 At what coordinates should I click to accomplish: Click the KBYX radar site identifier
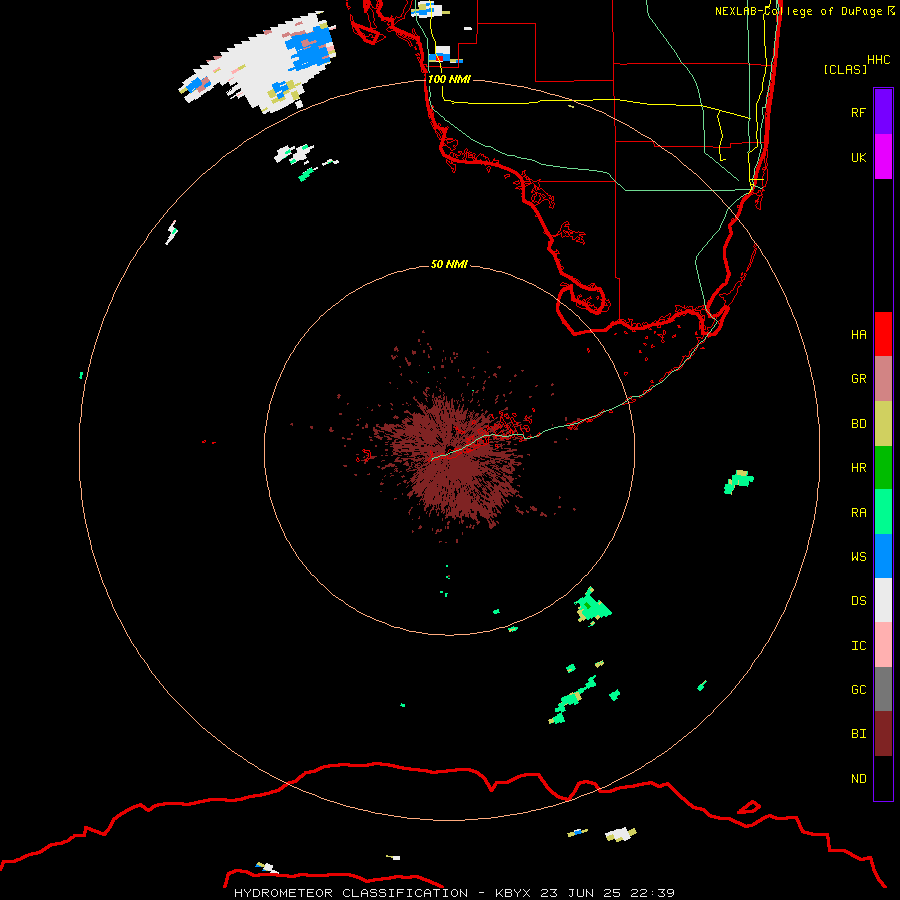513,893
